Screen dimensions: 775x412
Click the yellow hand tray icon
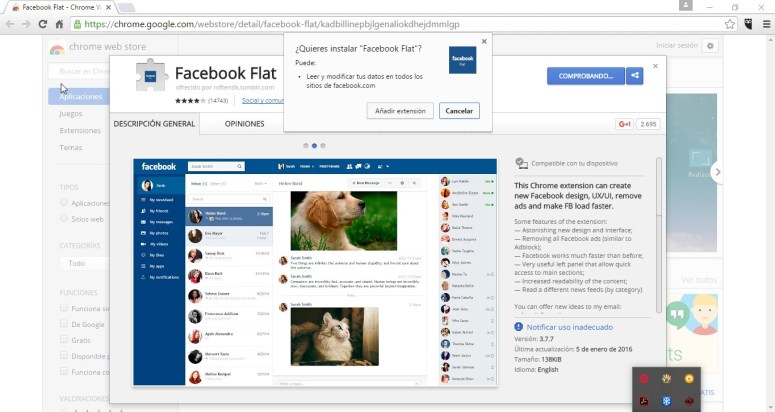pos(667,379)
